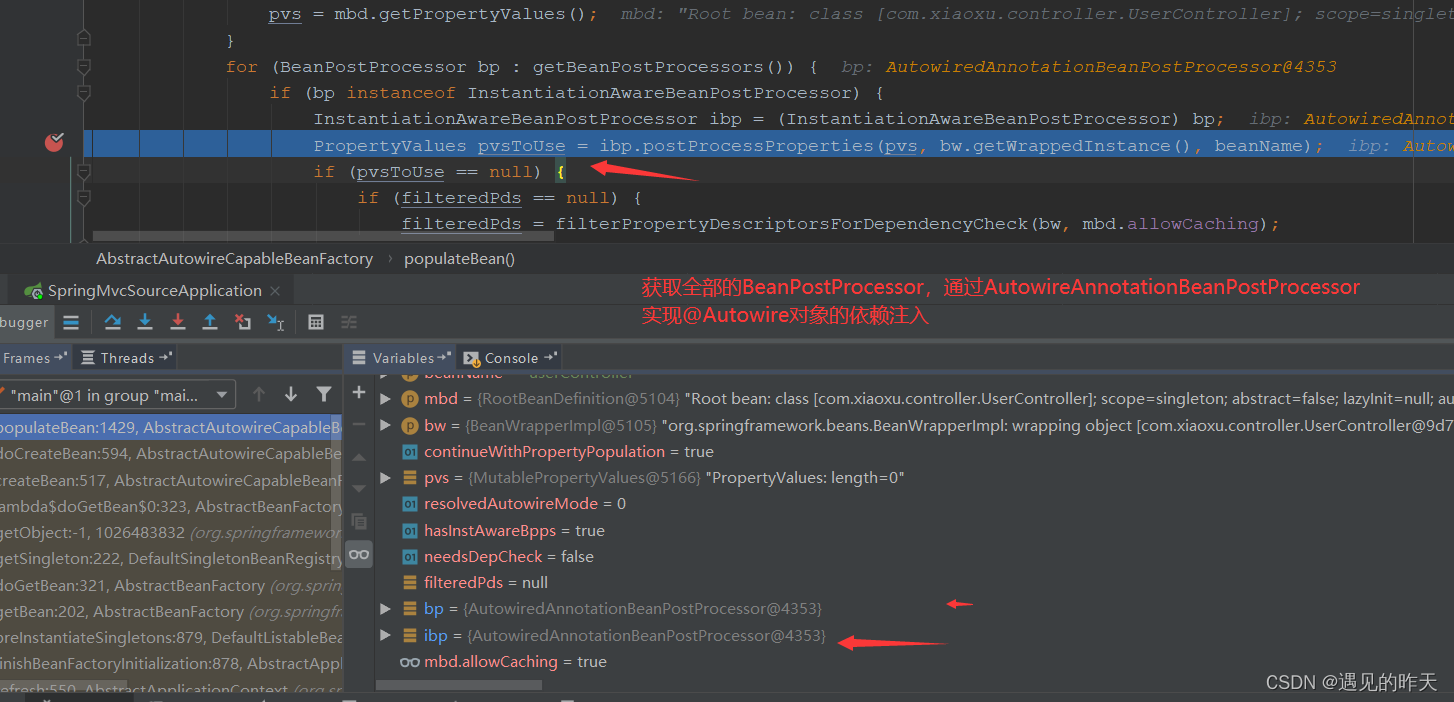Move watch up in Variables sidebar
The height and width of the screenshot is (702, 1454).
[x=359, y=457]
